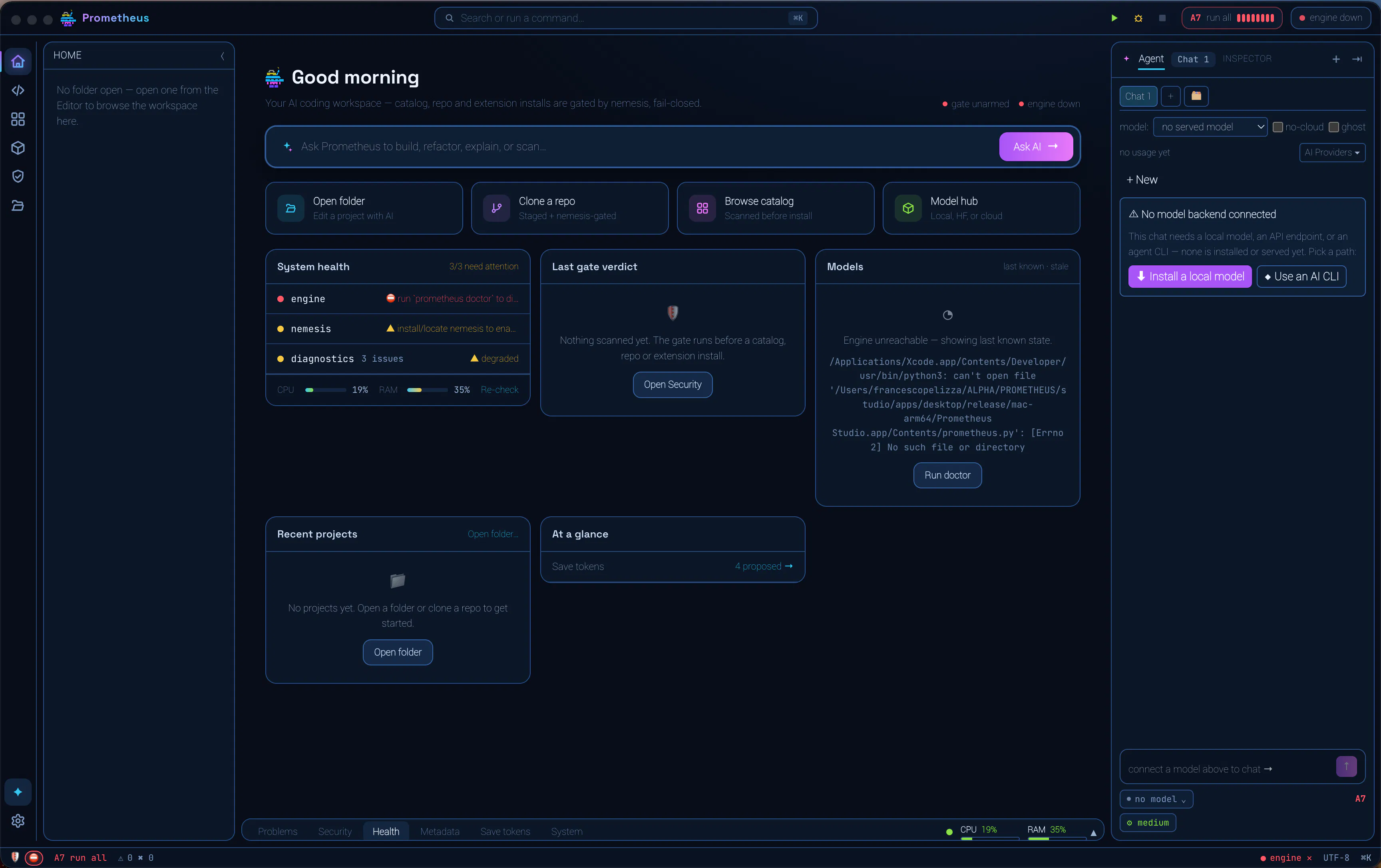Click the green run play icon
This screenshot has height=868, width=1381.
(1114, 18)
